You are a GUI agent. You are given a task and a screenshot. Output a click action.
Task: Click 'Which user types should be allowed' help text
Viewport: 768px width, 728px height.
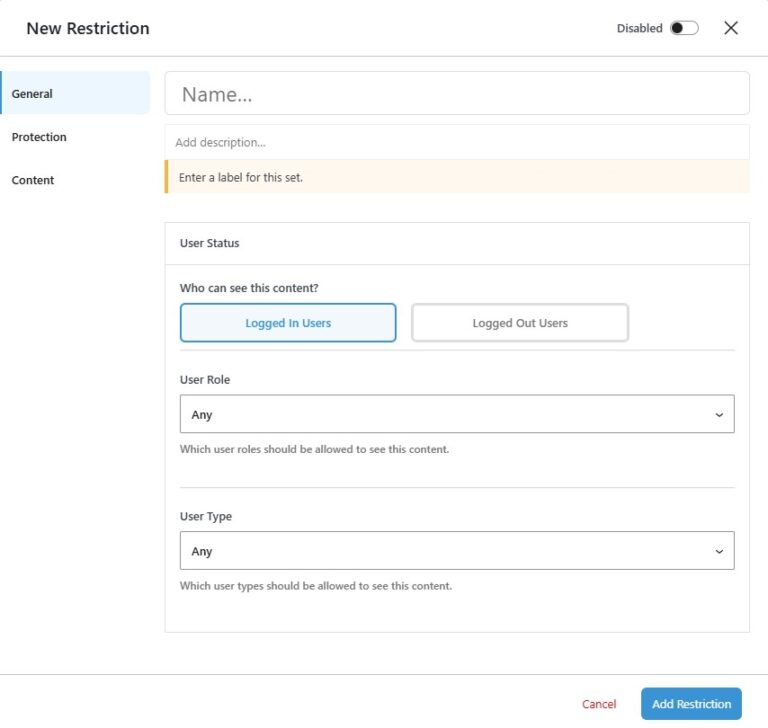click(x=315, y=586)
